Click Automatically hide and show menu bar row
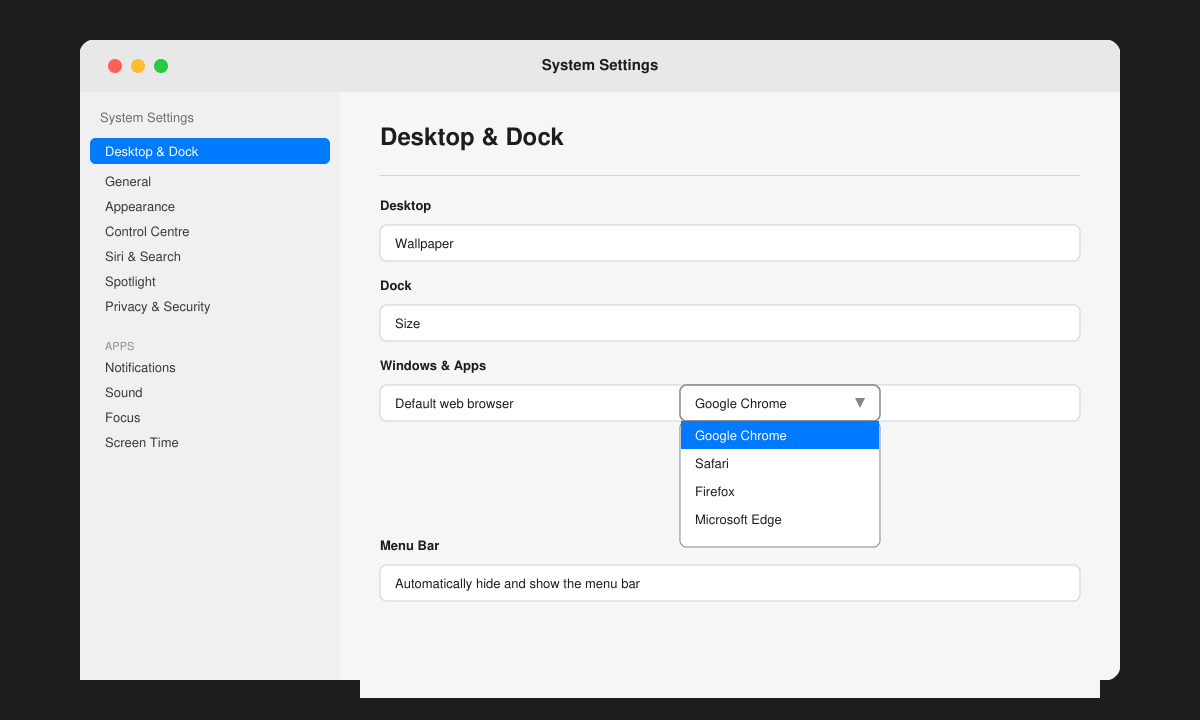Viewport: 1200px width, 720px height. pyautogui.click(x=730, y=583)
